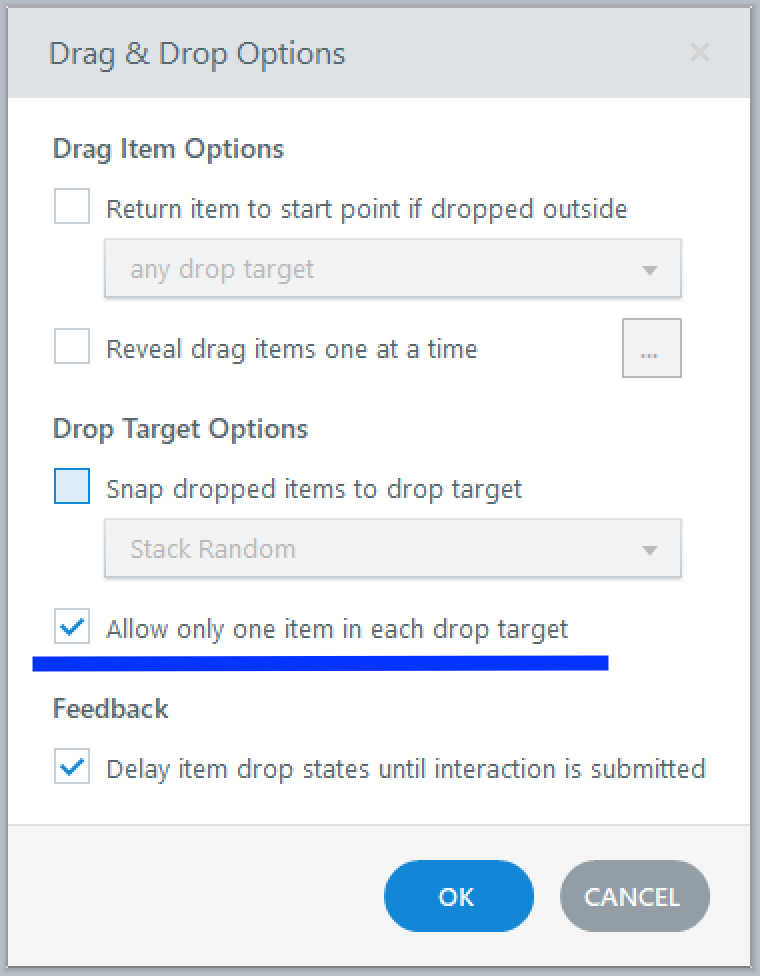The height and width of the screenshot is (976, 760).
Task: Click the 'Allow only one item in each drop target' label
Action: pos(336,629)
